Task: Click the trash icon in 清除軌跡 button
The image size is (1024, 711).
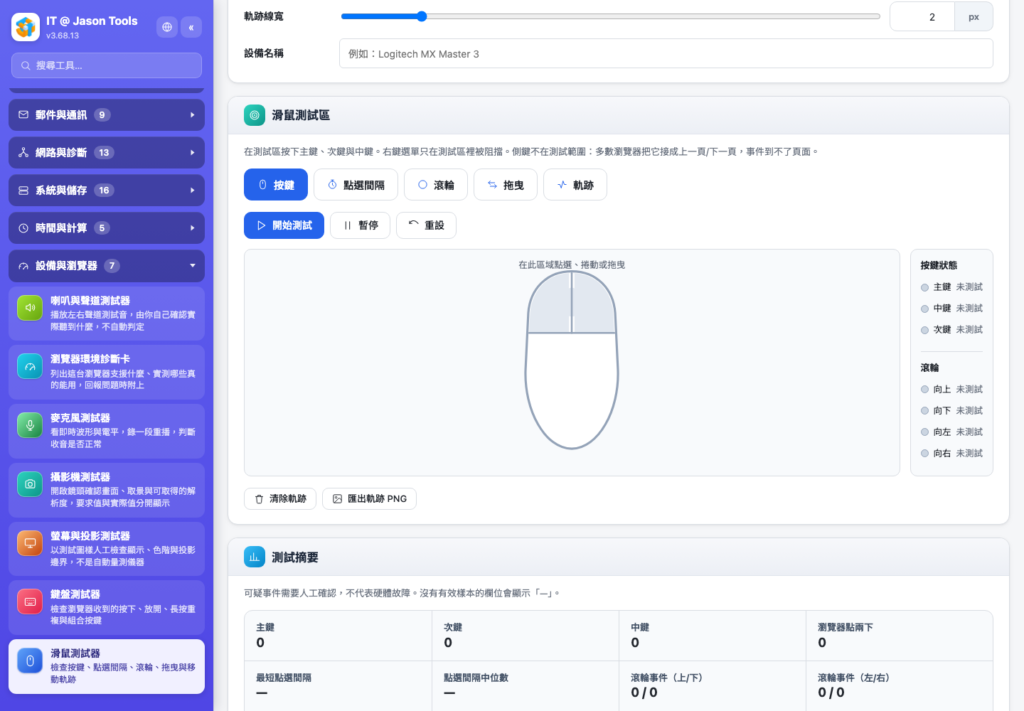Action: 259,499
